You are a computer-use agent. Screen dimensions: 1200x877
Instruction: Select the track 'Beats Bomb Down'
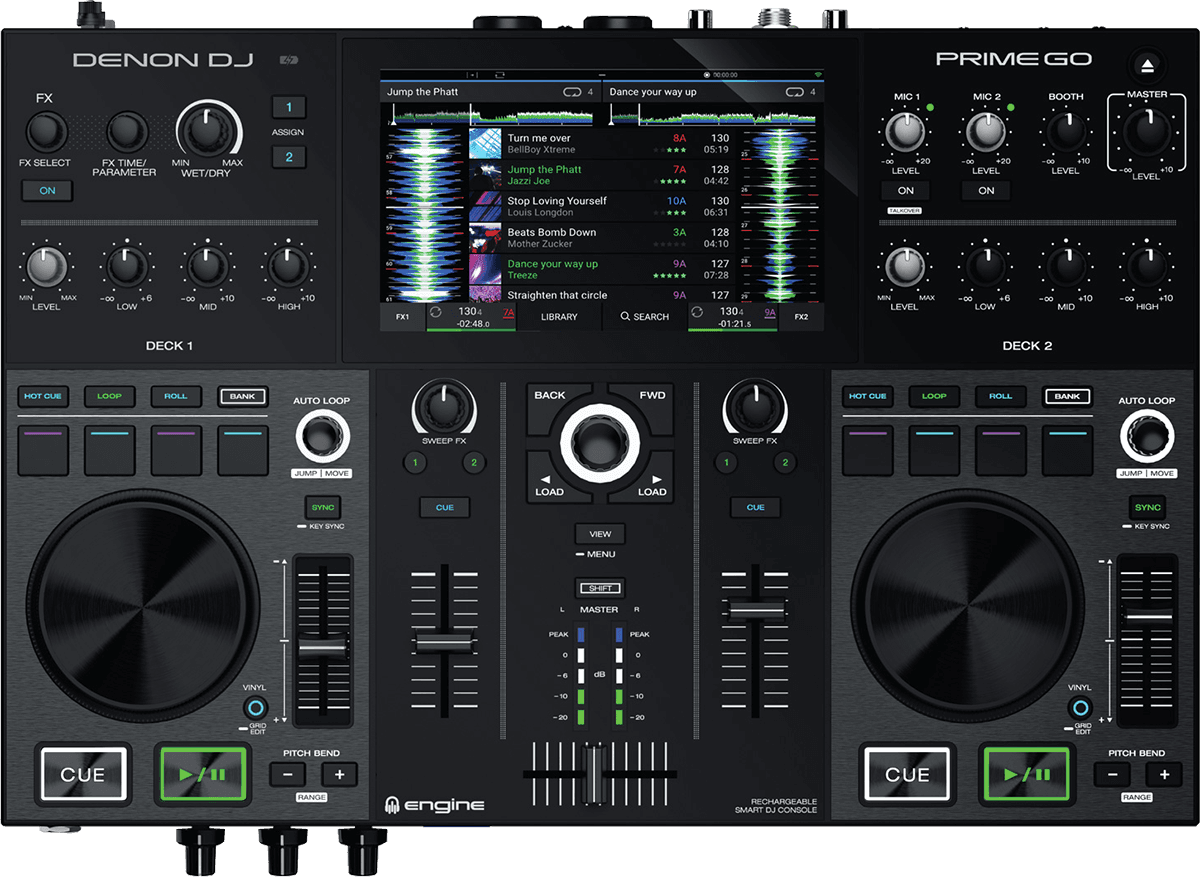(x=604, y=238)
